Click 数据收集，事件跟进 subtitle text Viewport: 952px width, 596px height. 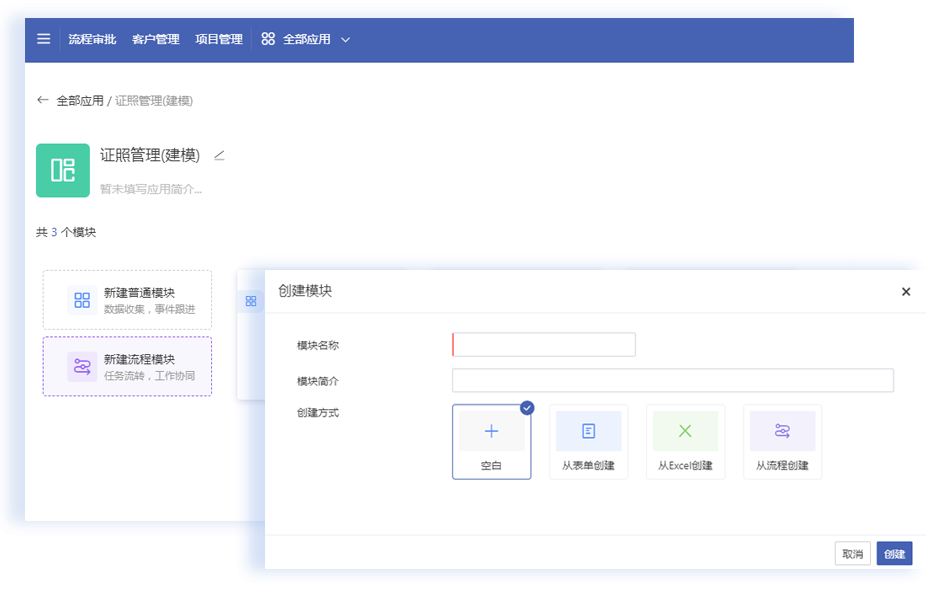149,309
